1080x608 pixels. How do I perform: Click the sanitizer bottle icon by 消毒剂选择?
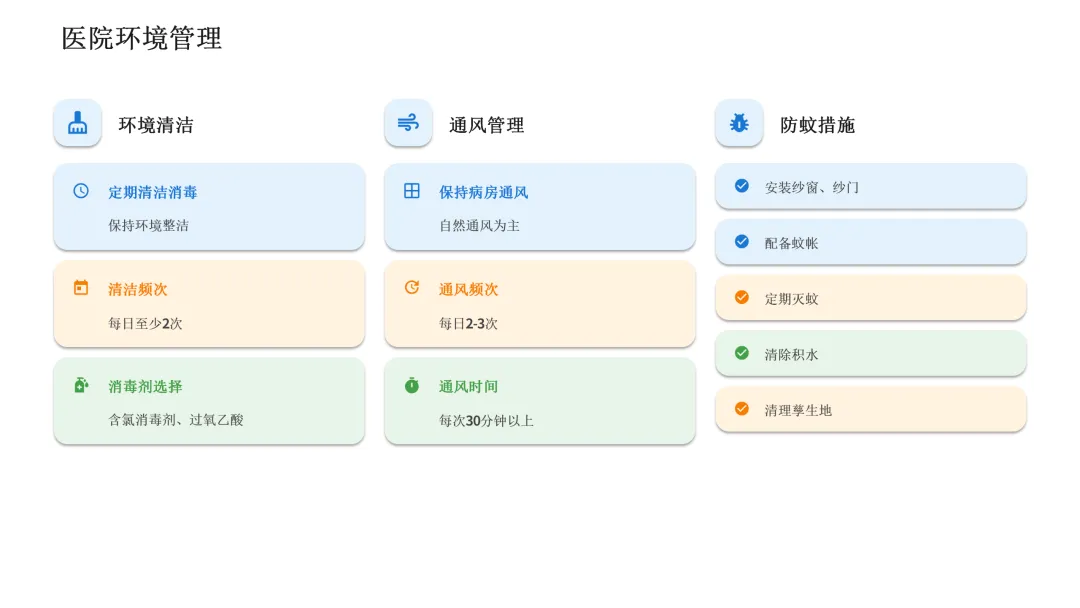coord(81,385)
